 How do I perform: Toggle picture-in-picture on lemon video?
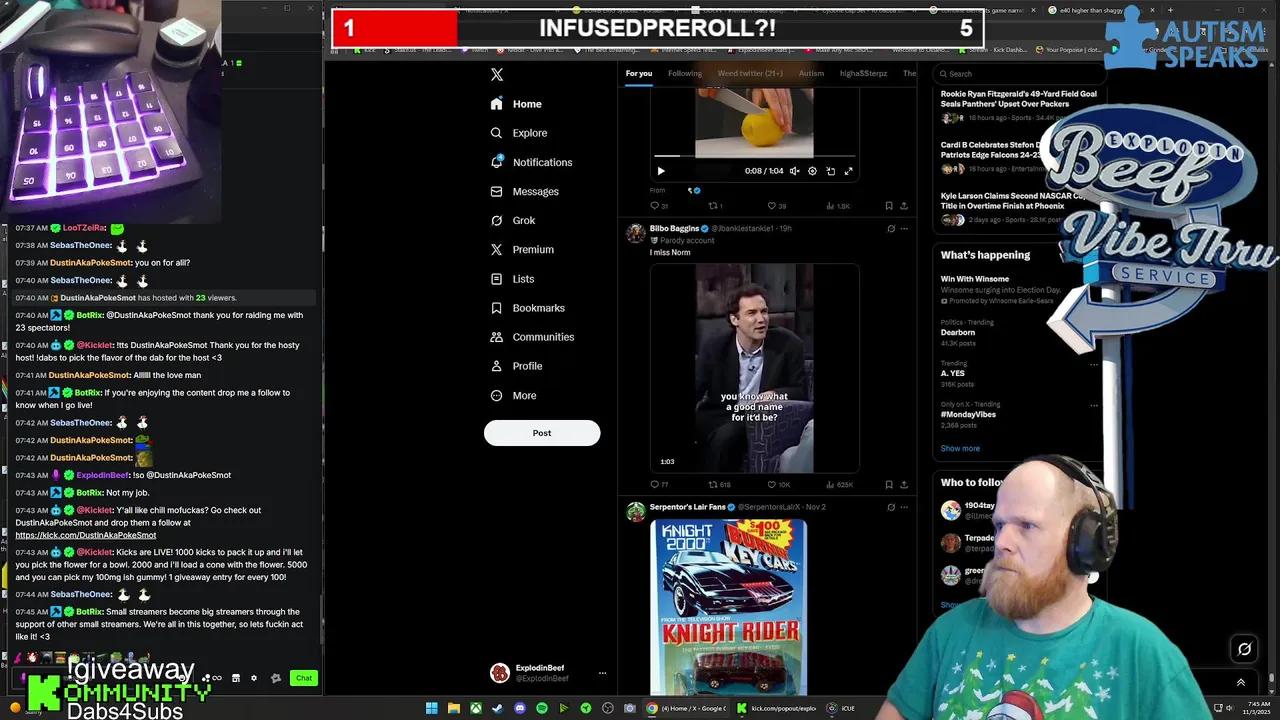[830, 171]
